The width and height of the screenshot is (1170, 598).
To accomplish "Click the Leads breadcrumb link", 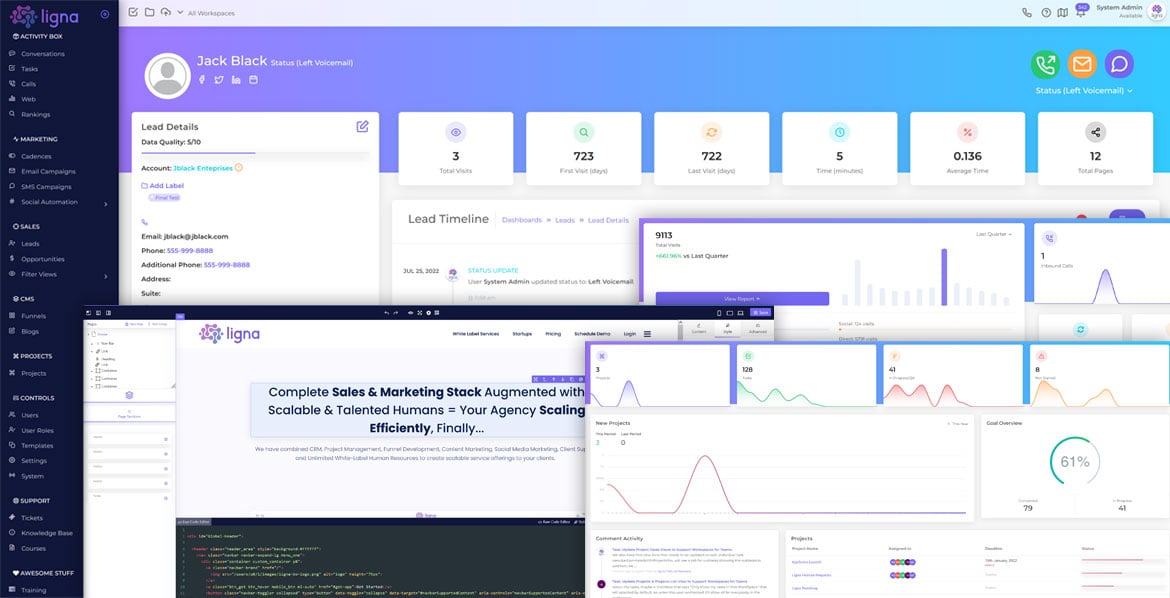I will tap(565, 220).
